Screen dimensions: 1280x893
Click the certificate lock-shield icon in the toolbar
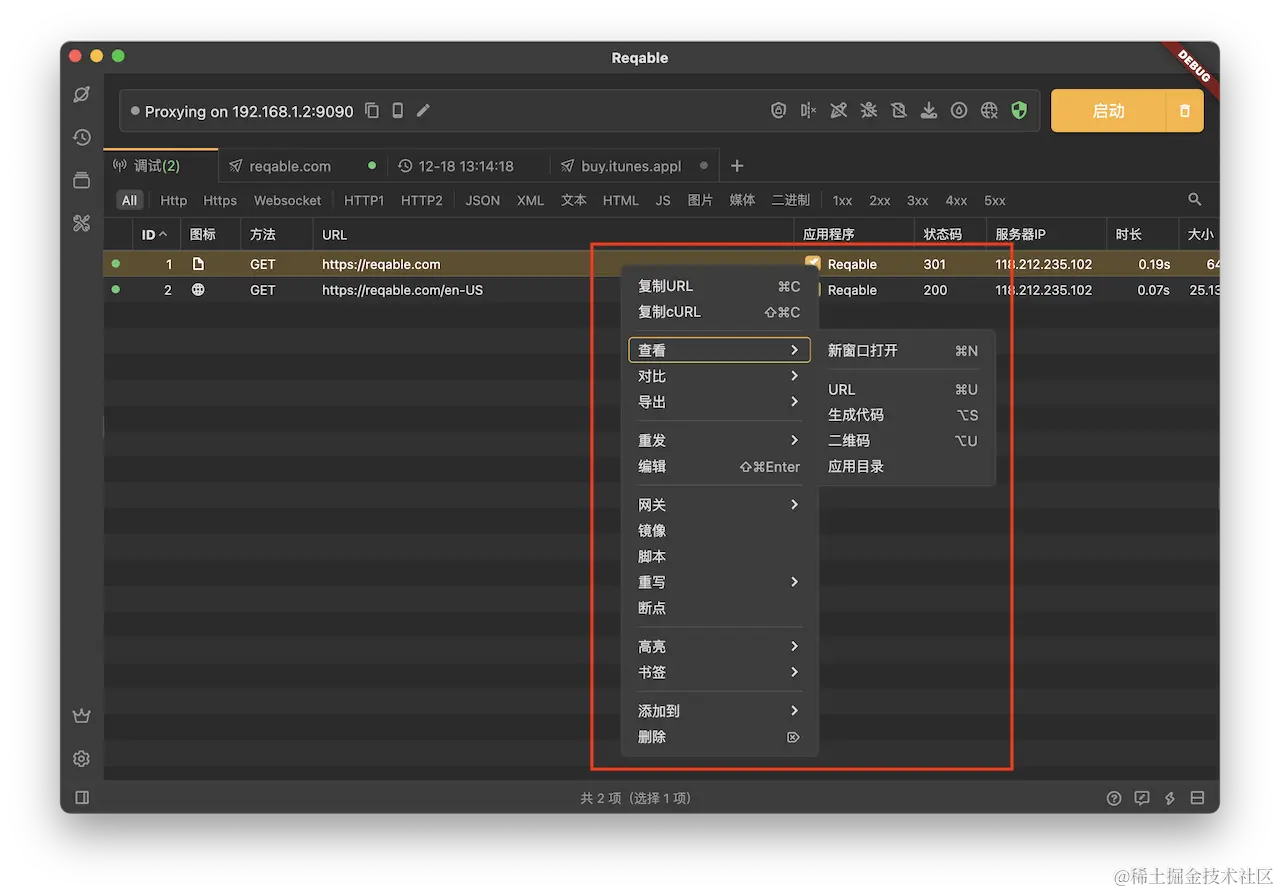click(x=778, y=111)
